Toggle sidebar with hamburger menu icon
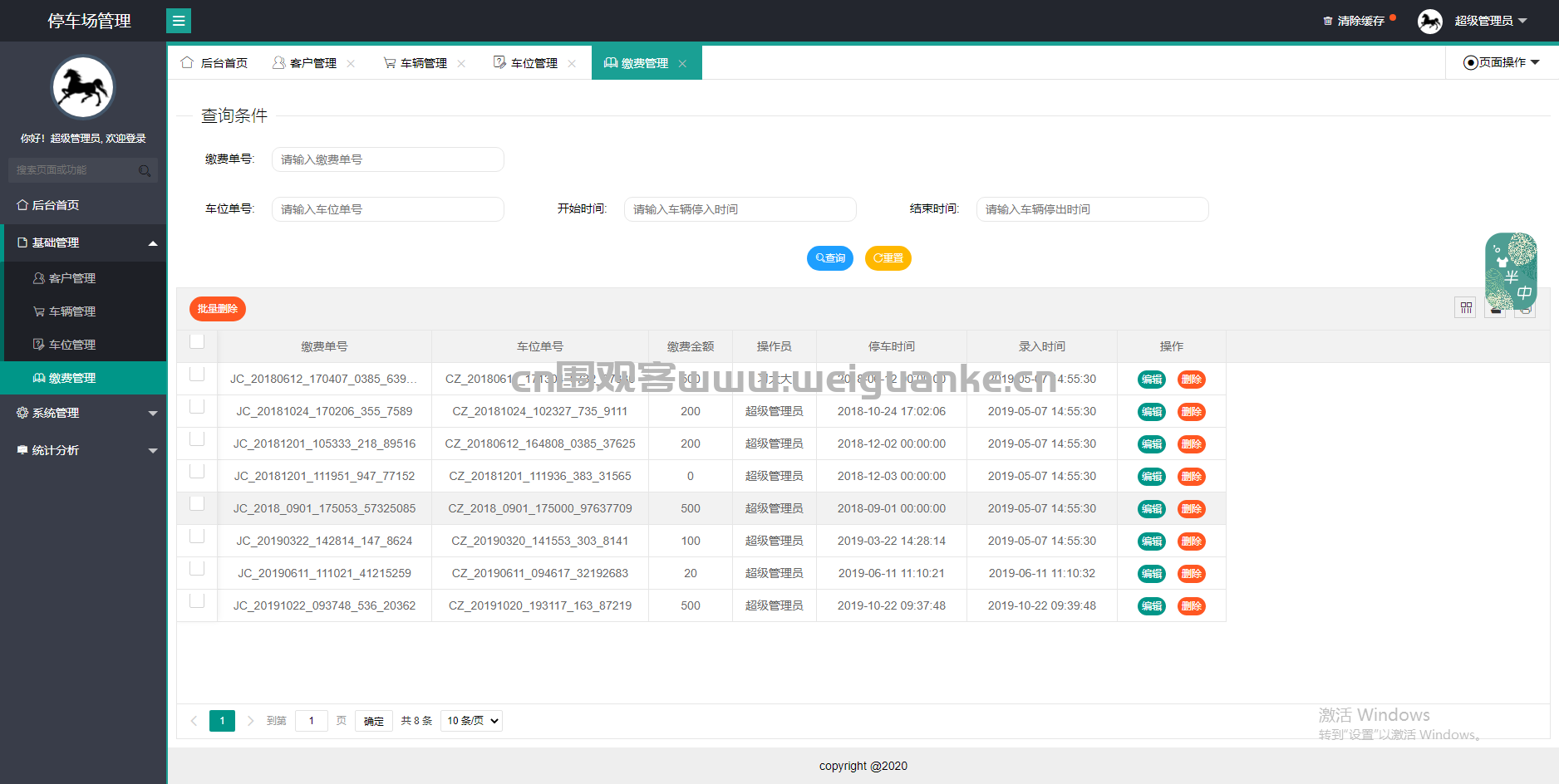 [x=179, y=21]
